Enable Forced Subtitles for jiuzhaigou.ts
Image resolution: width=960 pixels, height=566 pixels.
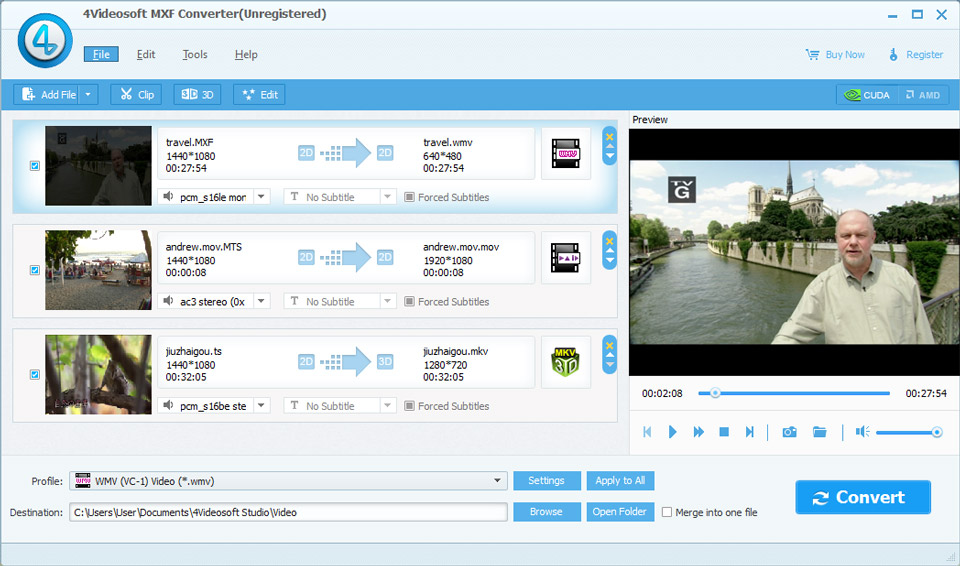coord(409,406)
